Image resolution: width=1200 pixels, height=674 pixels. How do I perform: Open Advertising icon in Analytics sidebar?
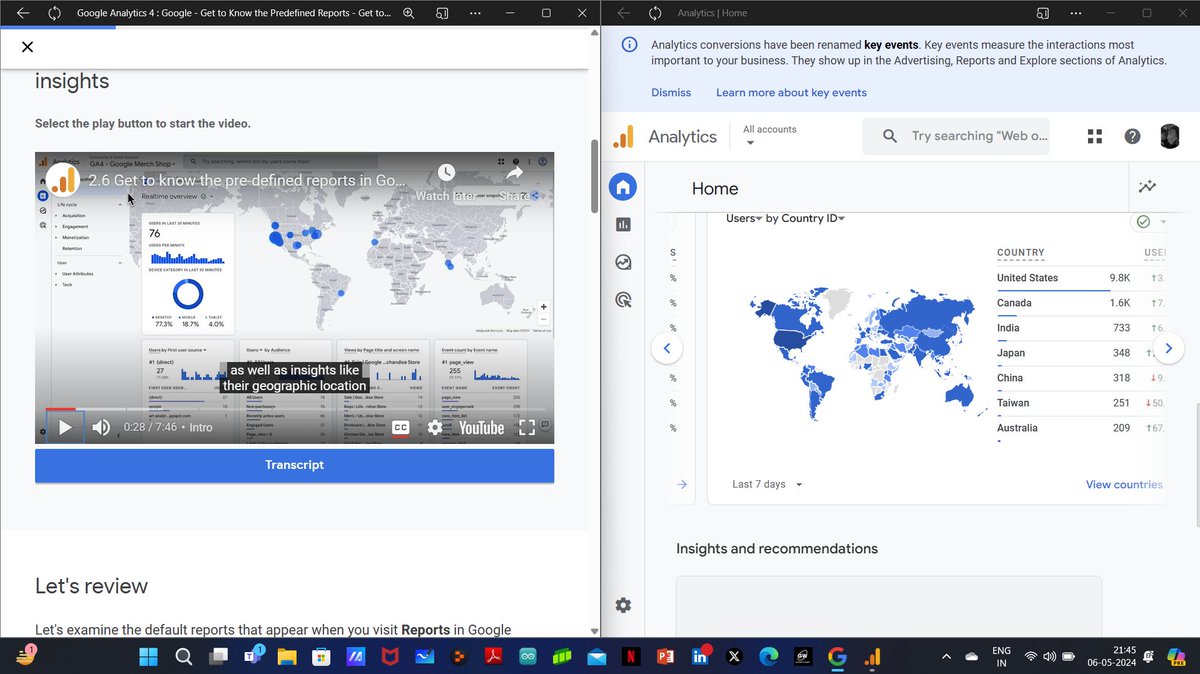pos(623,299)
